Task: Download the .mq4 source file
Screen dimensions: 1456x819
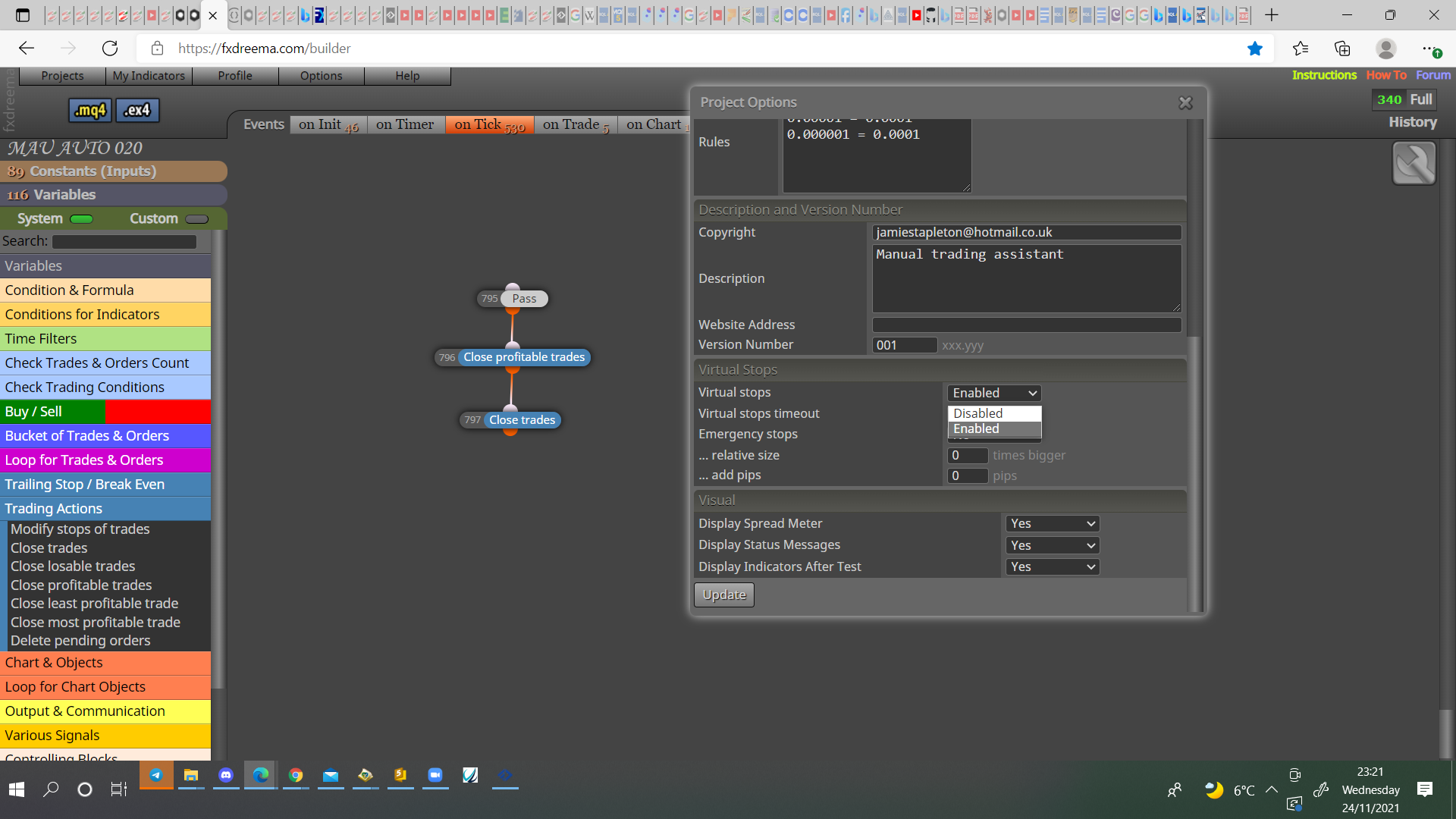Action: pyautogui.click(x=90, y=111)
